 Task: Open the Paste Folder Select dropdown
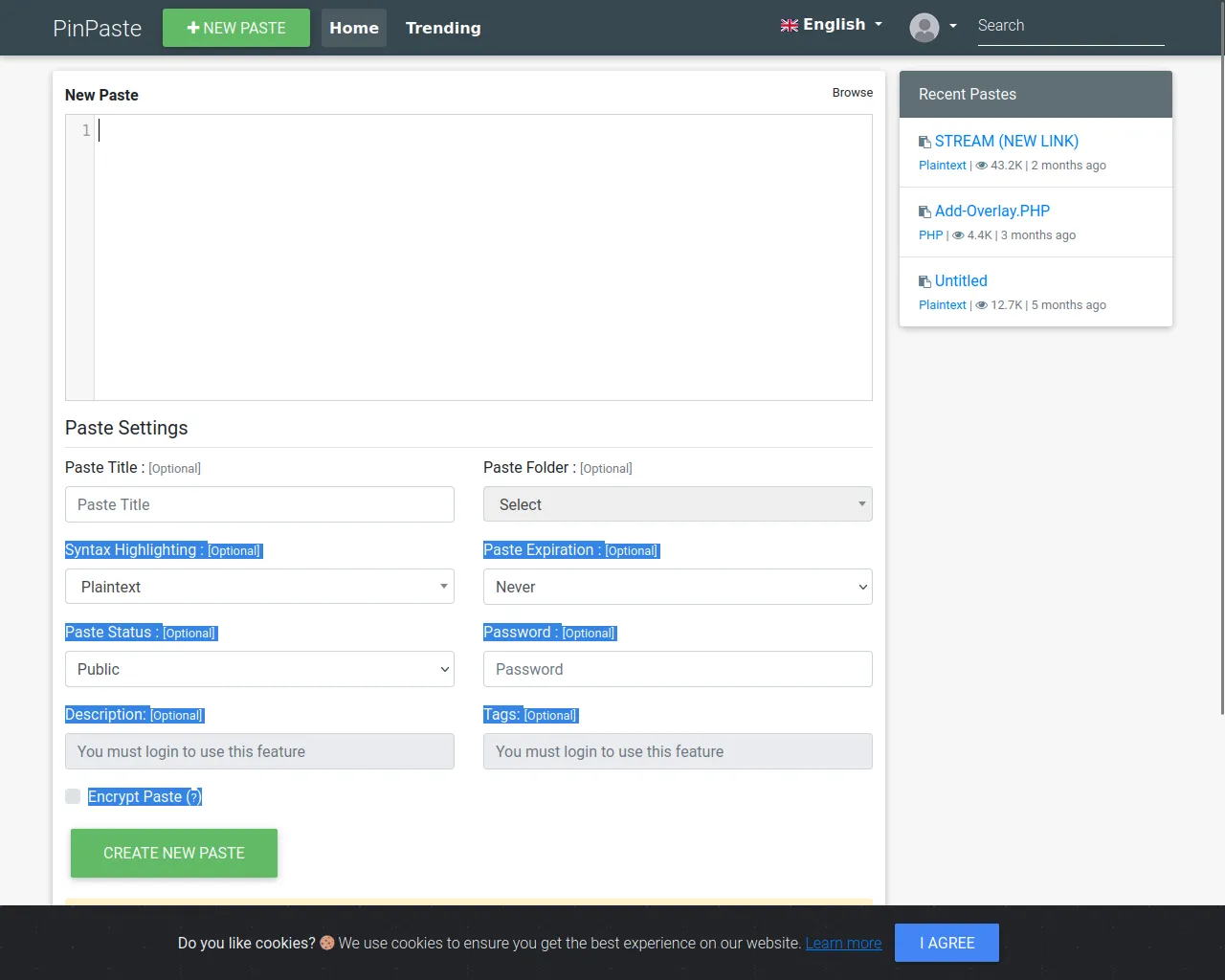click(678, 504)
